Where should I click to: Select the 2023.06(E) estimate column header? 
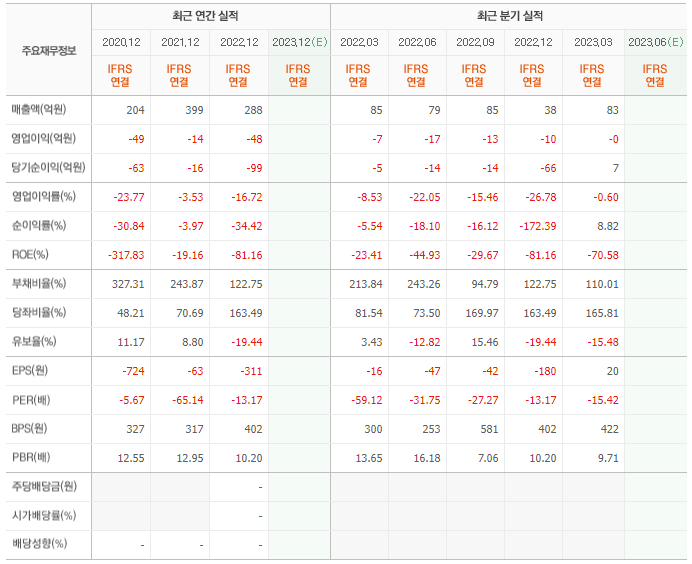click(656, 42)
